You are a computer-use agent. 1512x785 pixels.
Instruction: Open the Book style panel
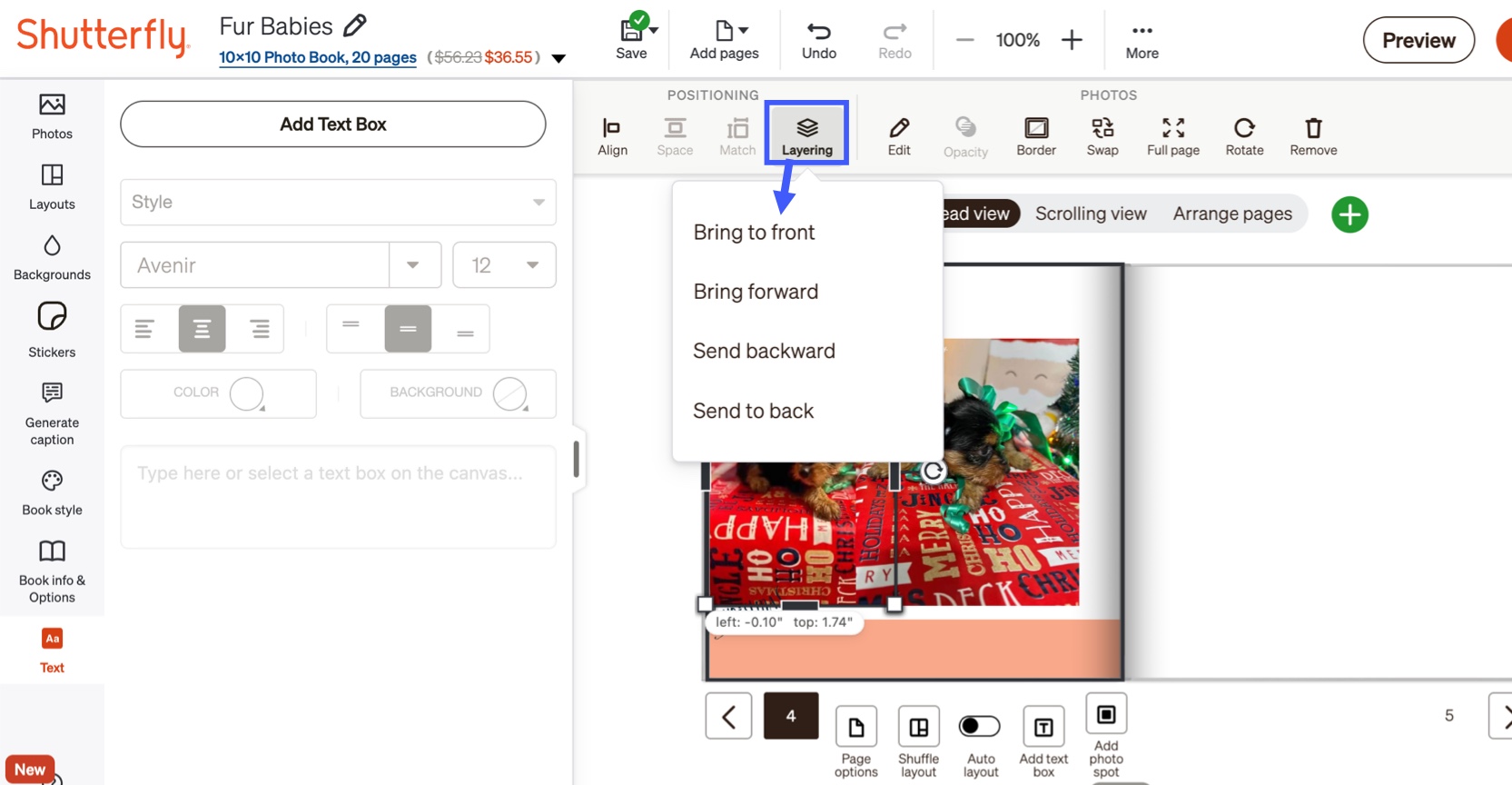52,493
